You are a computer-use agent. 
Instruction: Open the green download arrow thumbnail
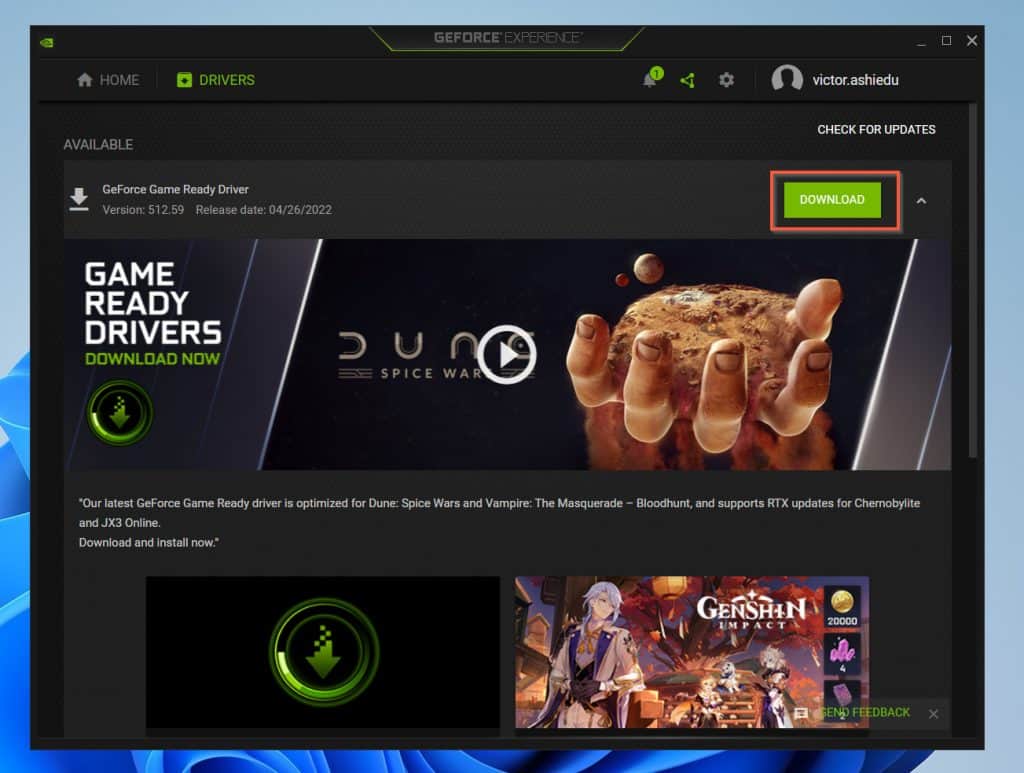pos(323,652)
